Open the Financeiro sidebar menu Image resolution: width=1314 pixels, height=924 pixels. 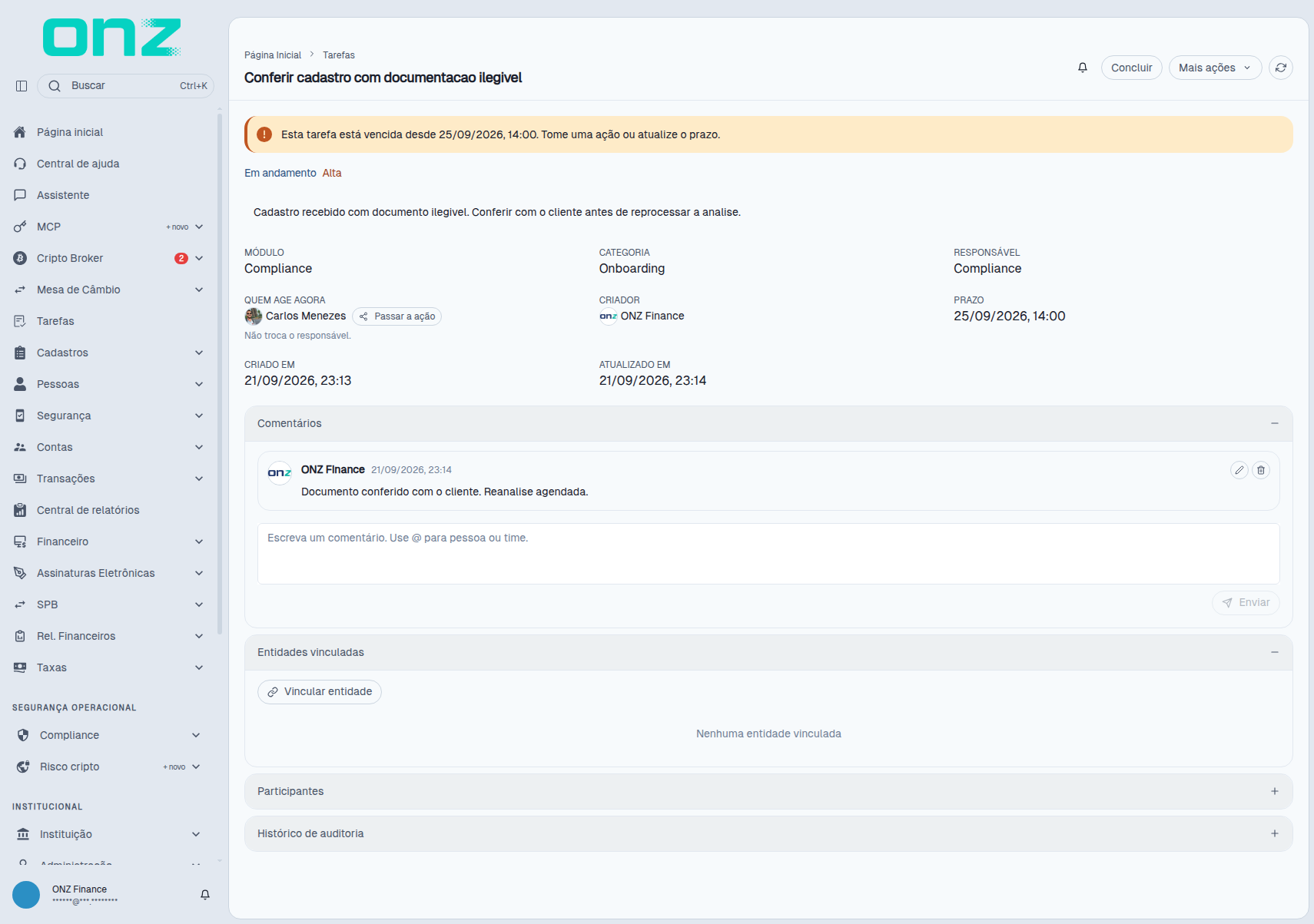[x=108, y=541]
